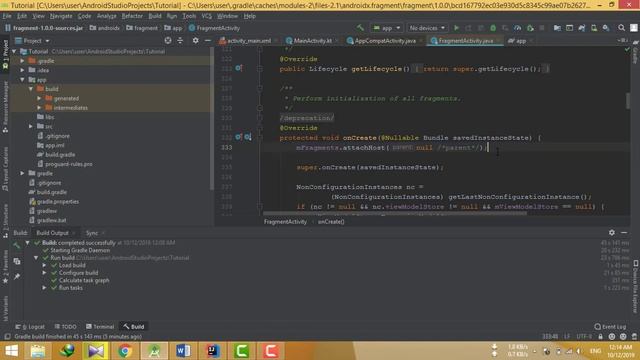Click the Make Project hammer icon
The image size is (640, 360).
(x=360, y=28)
